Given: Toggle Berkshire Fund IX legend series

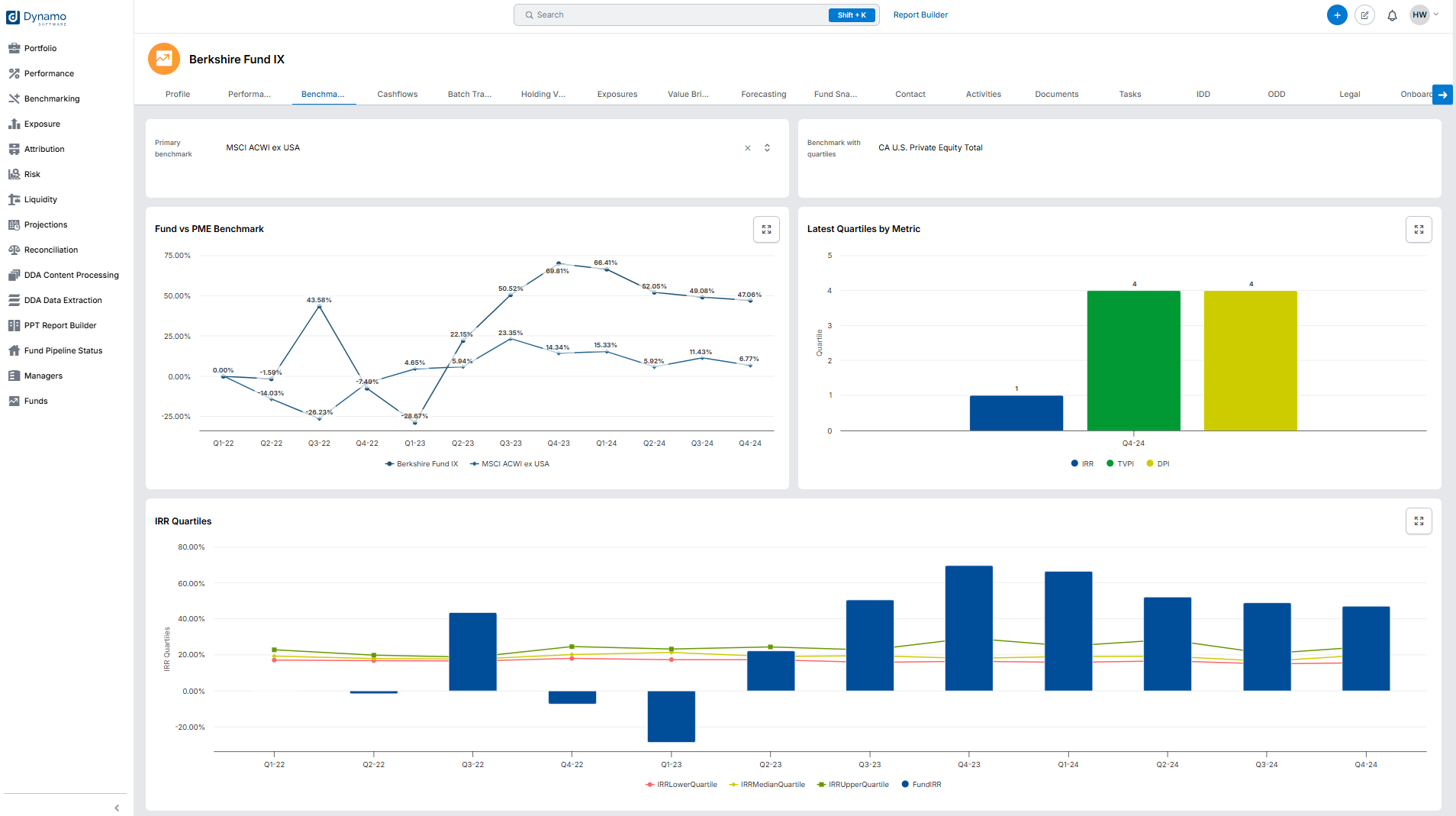Looking at the screenshot, I should (422, 464).
